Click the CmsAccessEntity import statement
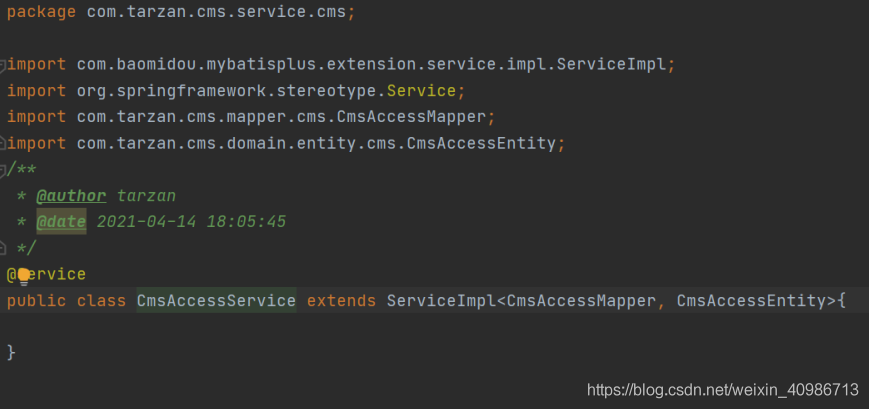This screenshot has width=869, height=409. [x=286, y=144]
